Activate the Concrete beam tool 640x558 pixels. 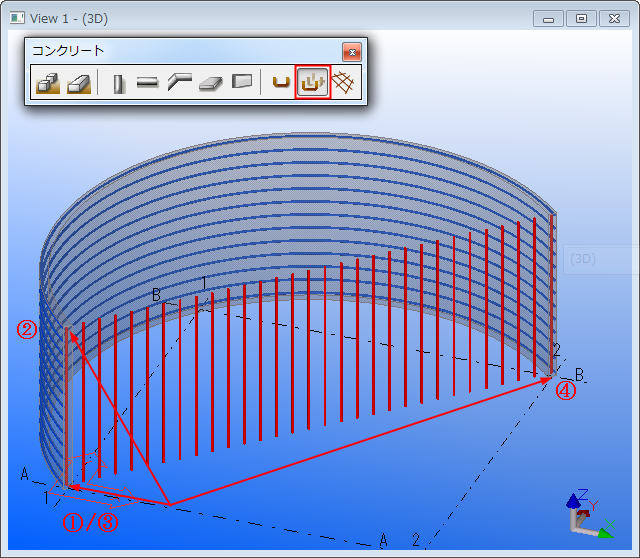148,84
